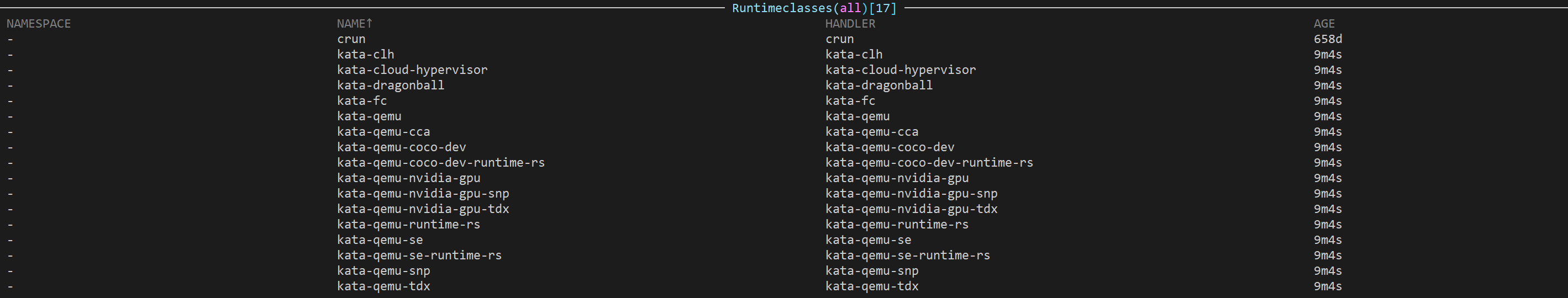Click kata-qemu-cca in the name column
1568x298 pixels.
(x=383, y=132)
